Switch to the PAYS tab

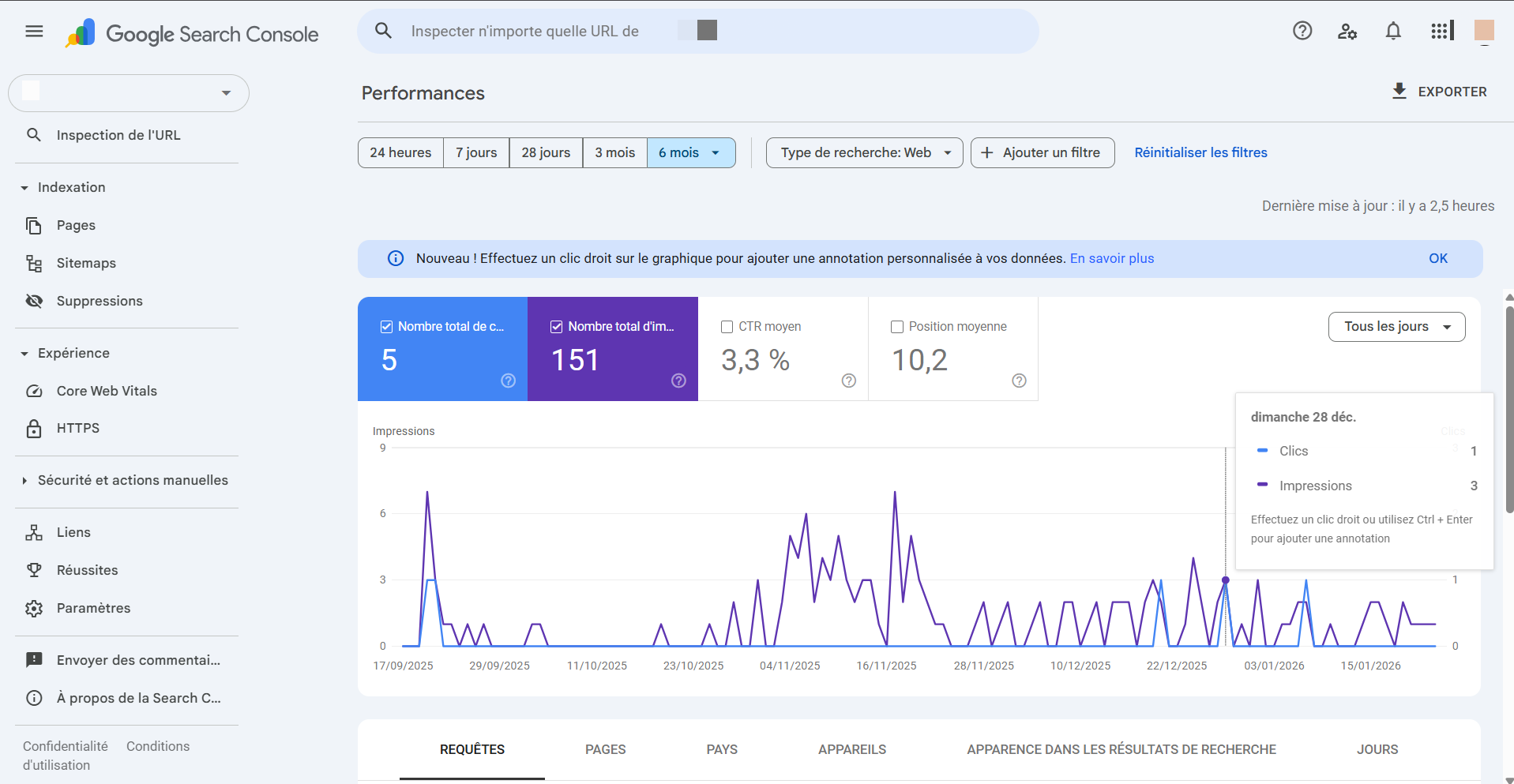[721, 749]
